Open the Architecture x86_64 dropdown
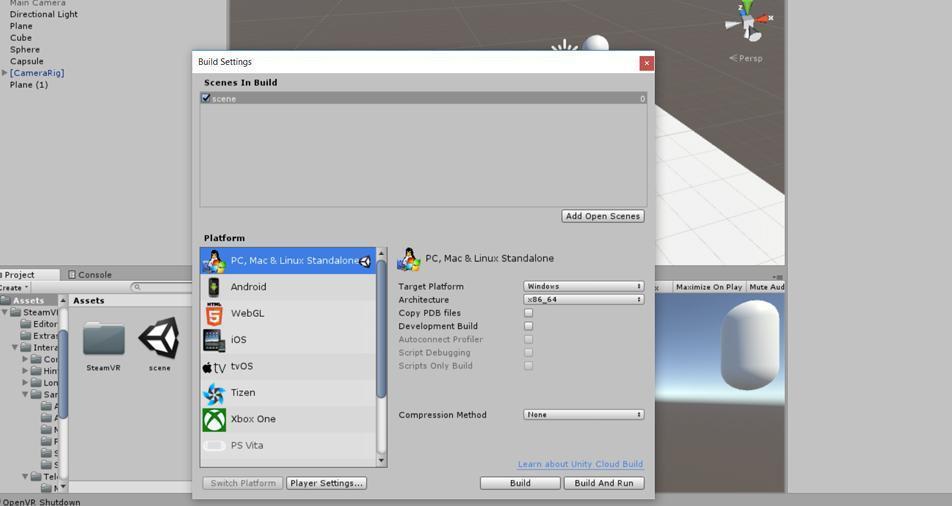Image resolution: width=952 pixels, height=506 pixels. 583,299
